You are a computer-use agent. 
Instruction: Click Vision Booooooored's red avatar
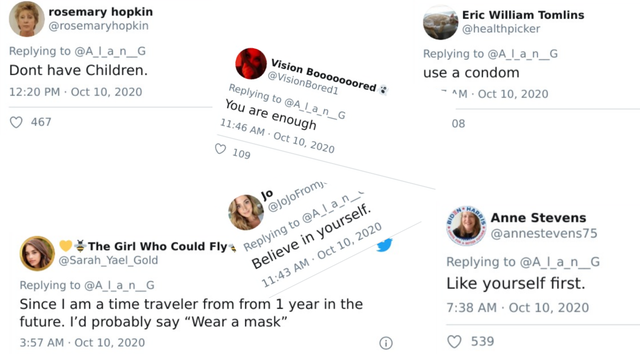251,64
